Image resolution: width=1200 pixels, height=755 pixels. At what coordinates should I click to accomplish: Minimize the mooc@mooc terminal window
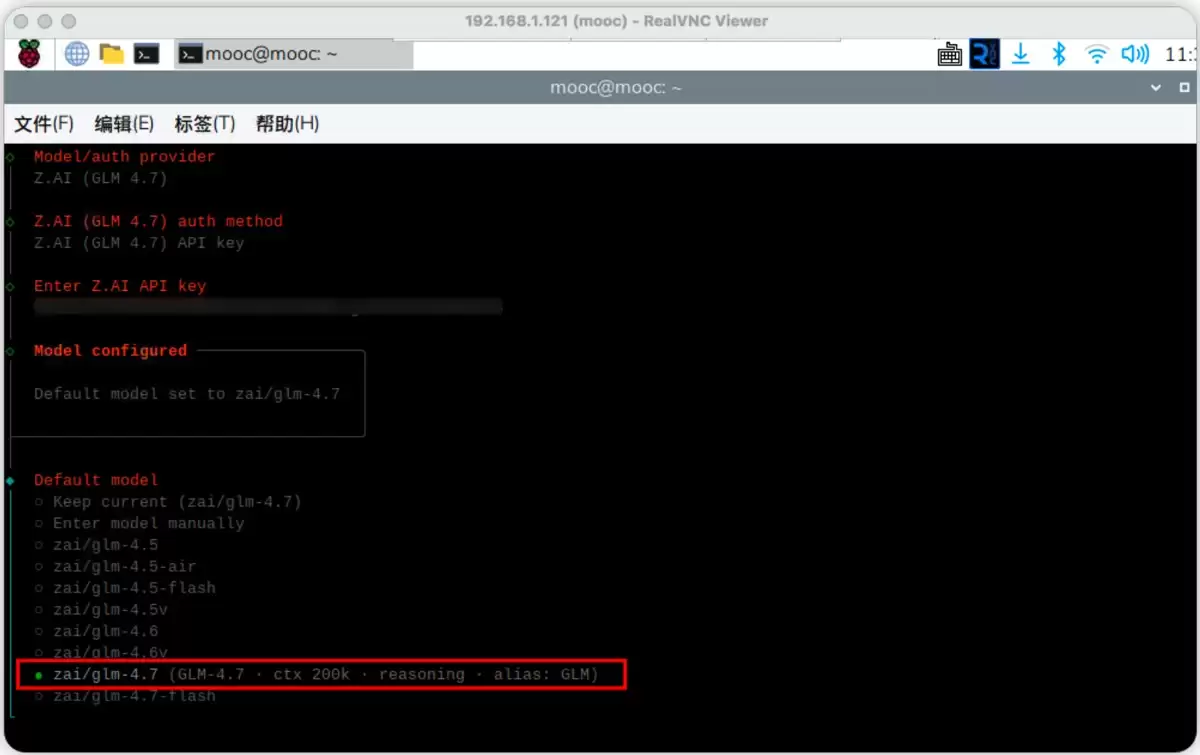1156,88
